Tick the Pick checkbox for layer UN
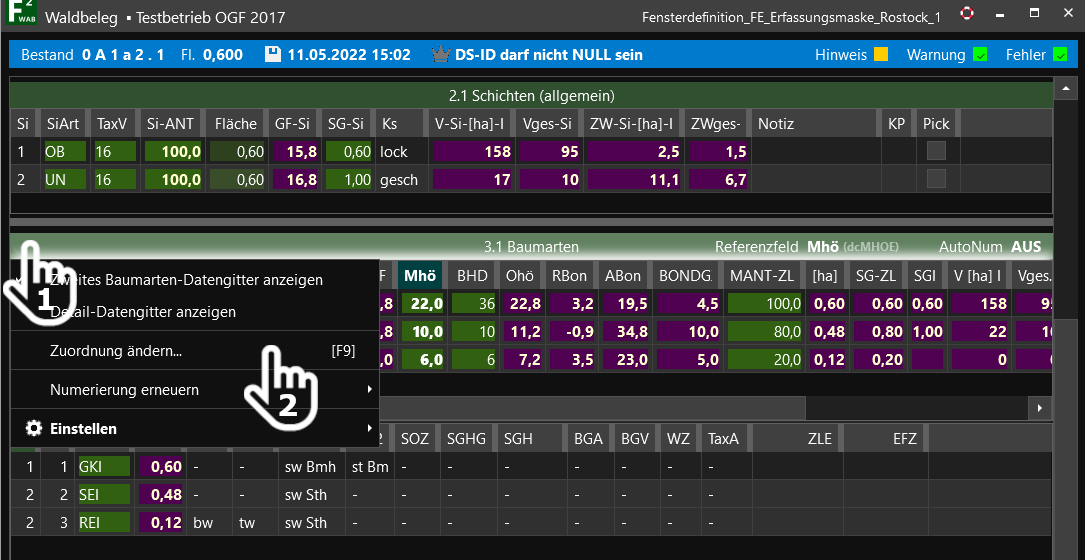Image resolution: width=1085 pixels, height=560 pixels. coord(936,180)
